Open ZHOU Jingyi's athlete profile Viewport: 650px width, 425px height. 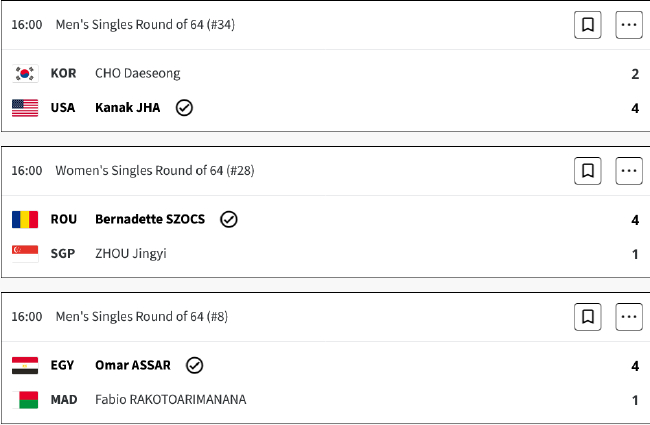click(x=130, y=253)
